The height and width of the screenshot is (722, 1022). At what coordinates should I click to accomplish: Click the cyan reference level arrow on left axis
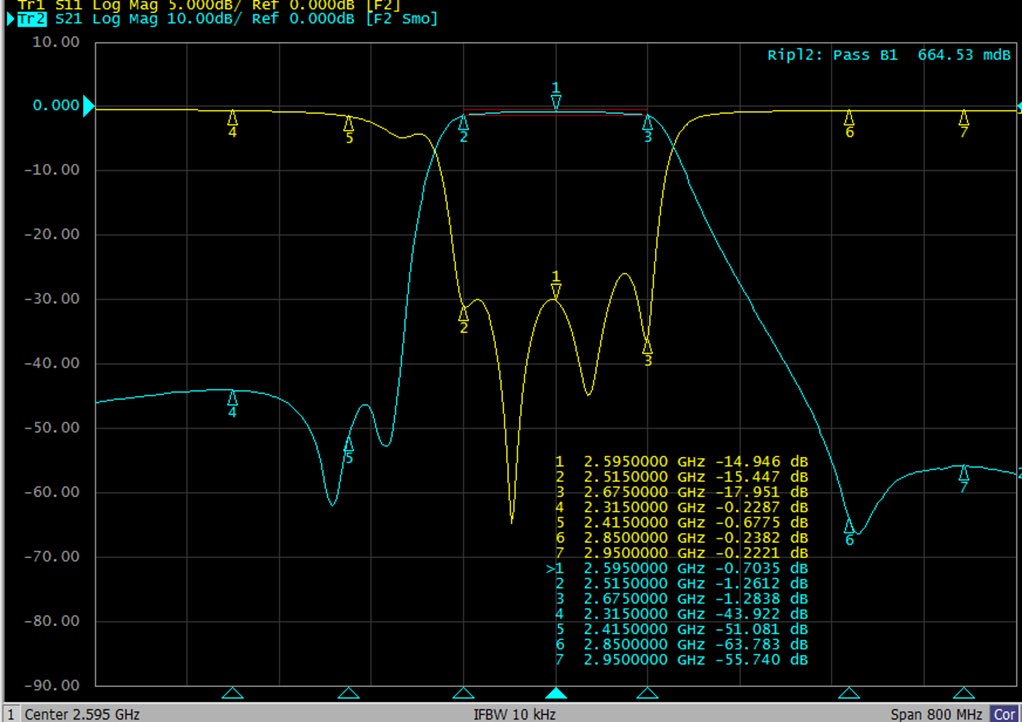(x=88, y=106)
